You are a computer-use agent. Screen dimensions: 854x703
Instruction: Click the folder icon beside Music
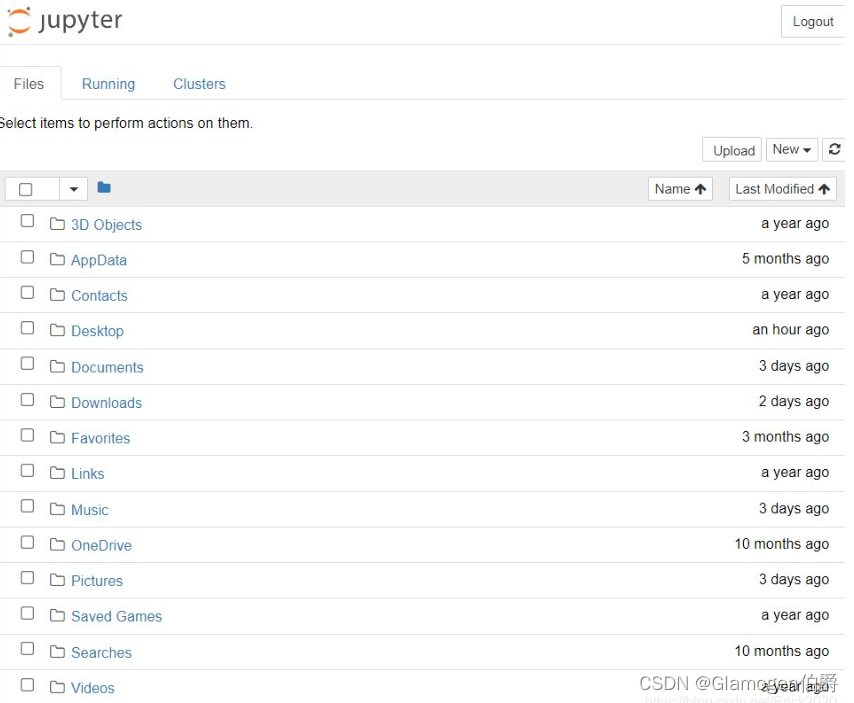click(56, 509)
